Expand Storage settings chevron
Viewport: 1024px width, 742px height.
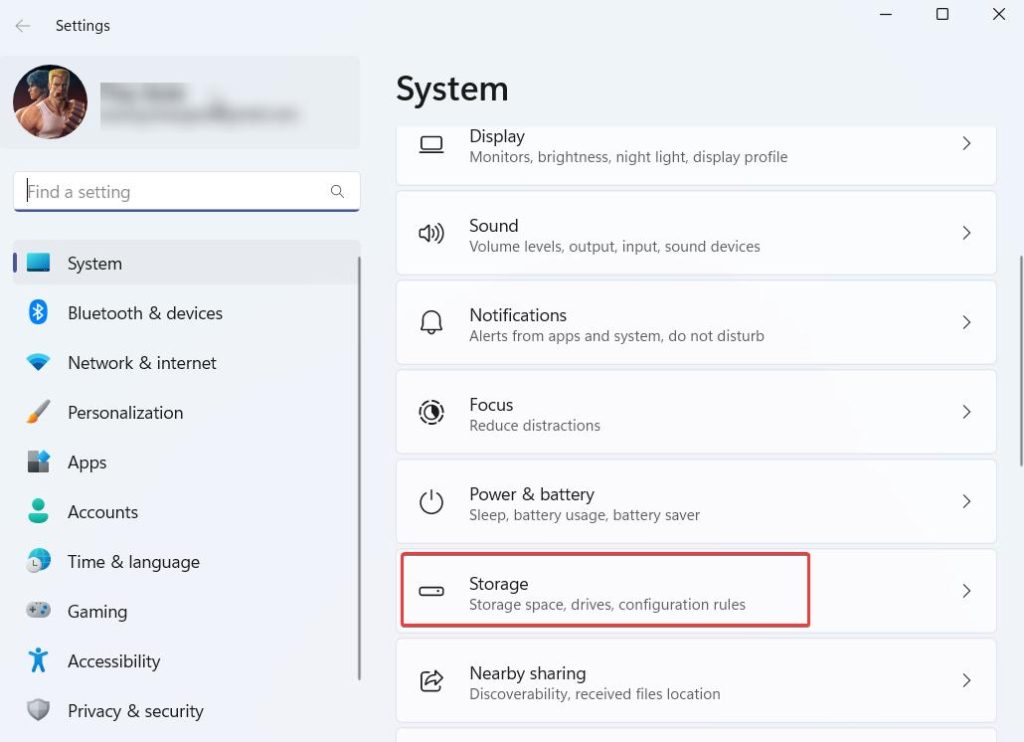click(967, 591)
